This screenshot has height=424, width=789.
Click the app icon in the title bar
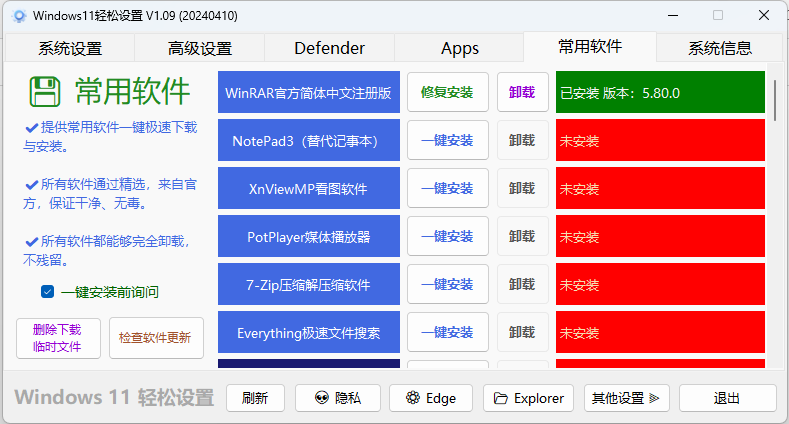[18, 16]
